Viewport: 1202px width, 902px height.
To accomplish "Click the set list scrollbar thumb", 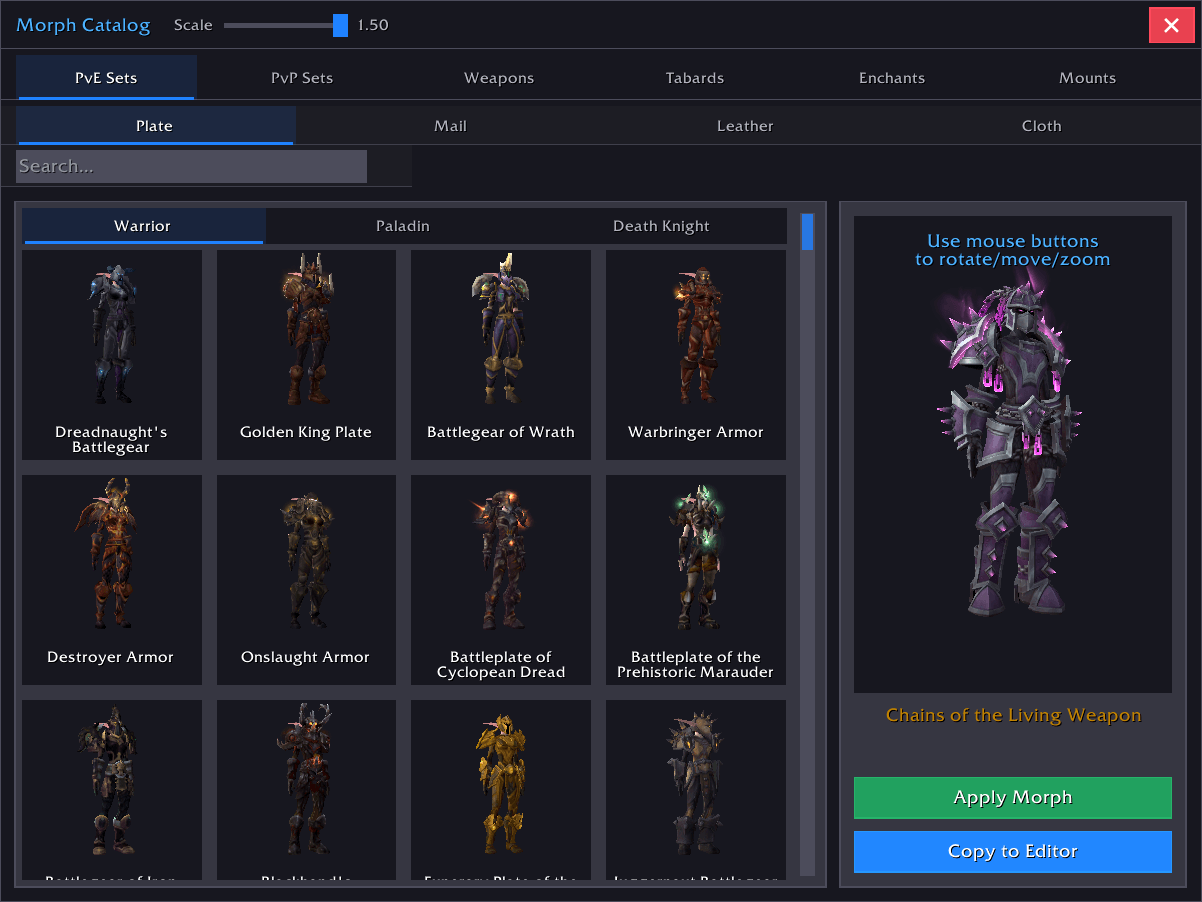I will (807, 231).
